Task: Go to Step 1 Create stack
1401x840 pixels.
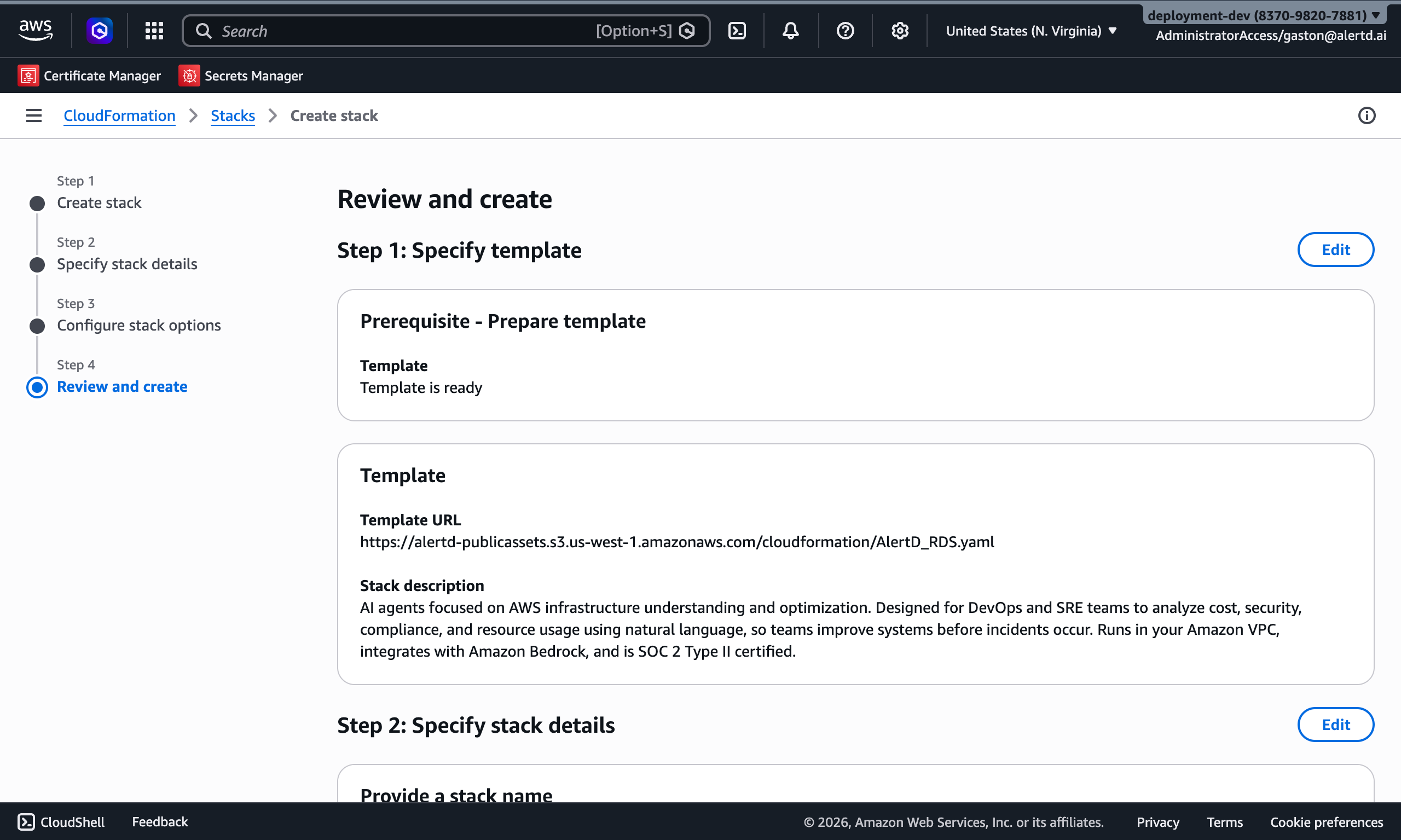Action: (99, 202)
